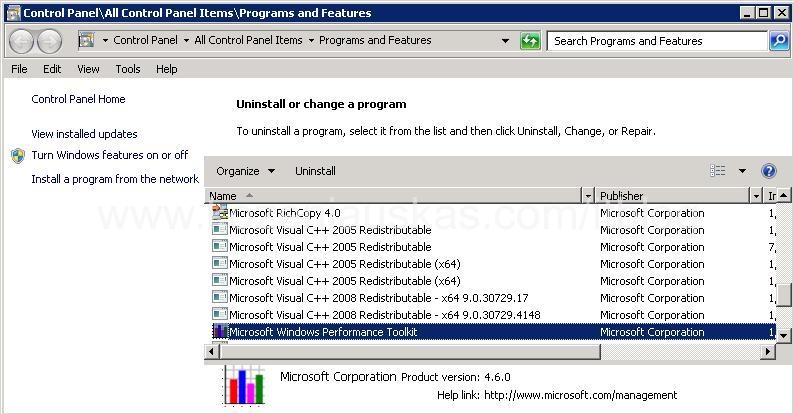This screenshot has width=794, height=414.
Task: Click Turn Windows features on or off
Action: pos(109,155)
